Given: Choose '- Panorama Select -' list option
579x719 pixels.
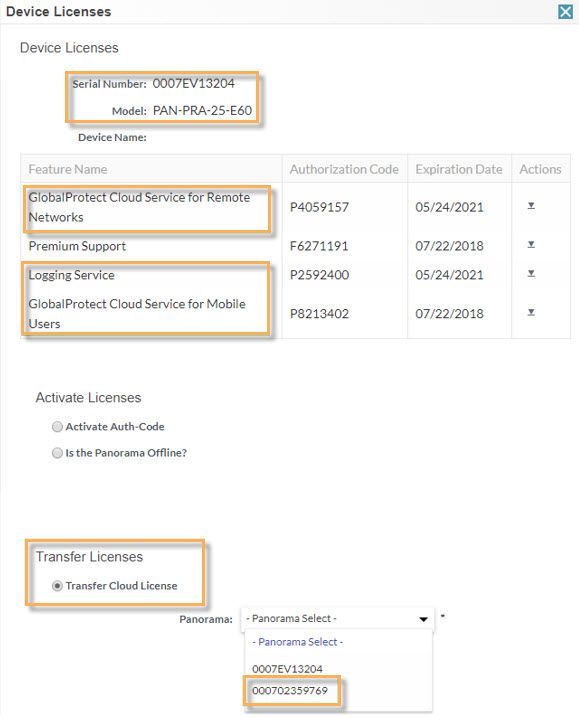Looking at the screenshot, I should click(x=298, y=642).
